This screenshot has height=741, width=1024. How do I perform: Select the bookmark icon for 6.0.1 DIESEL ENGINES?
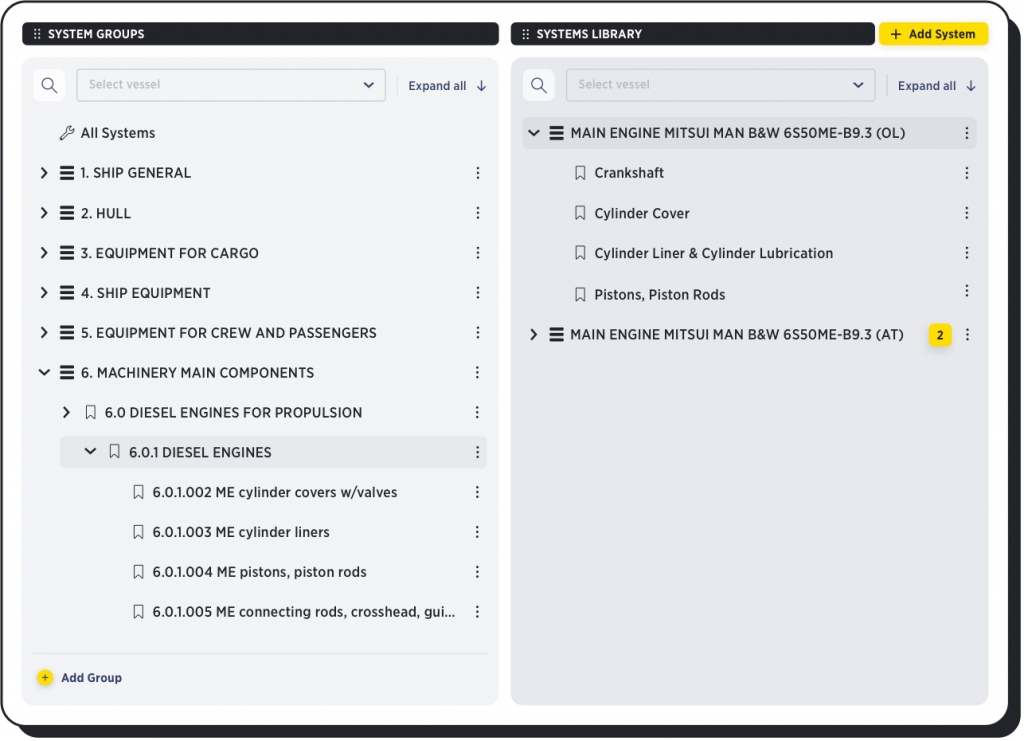[114, 451]
